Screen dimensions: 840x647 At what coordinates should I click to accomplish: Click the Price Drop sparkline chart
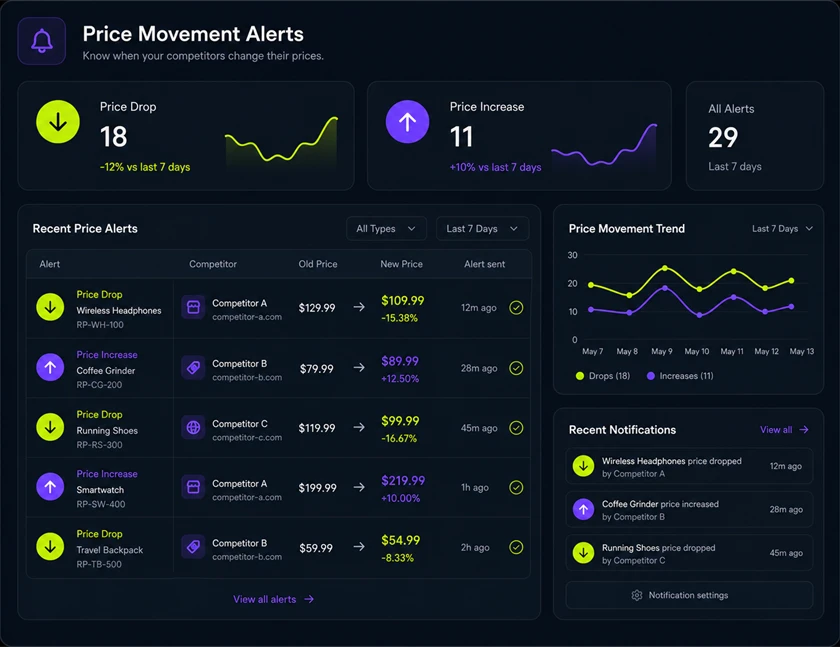[281, 142]
